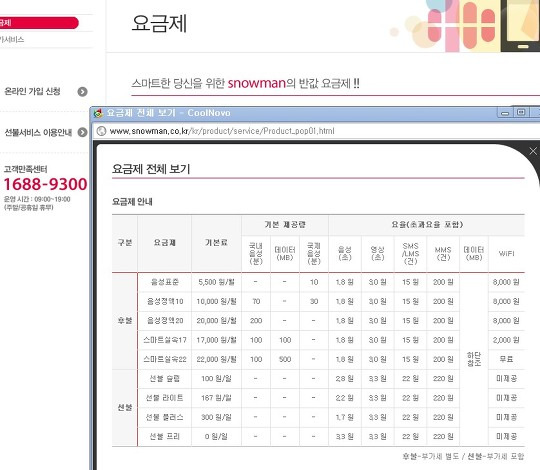Click the 5,500 원/월 base fee cell
Viewport: 540px width, 470px height.
tap(216, 282)
